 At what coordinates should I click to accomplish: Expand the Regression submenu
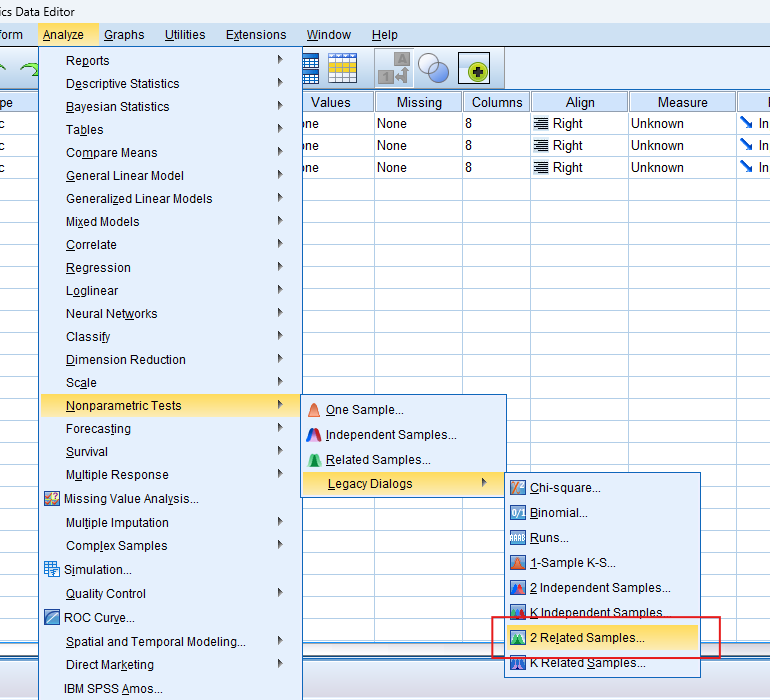(x=98, y=268)
